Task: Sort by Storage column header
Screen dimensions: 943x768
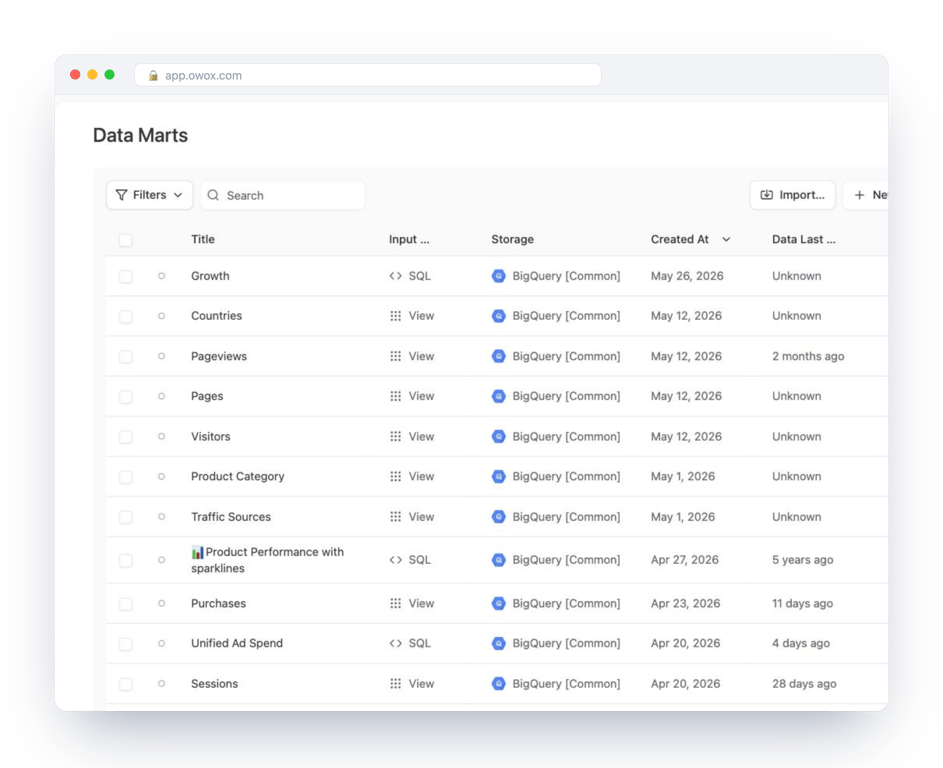Action: point(512,239)
